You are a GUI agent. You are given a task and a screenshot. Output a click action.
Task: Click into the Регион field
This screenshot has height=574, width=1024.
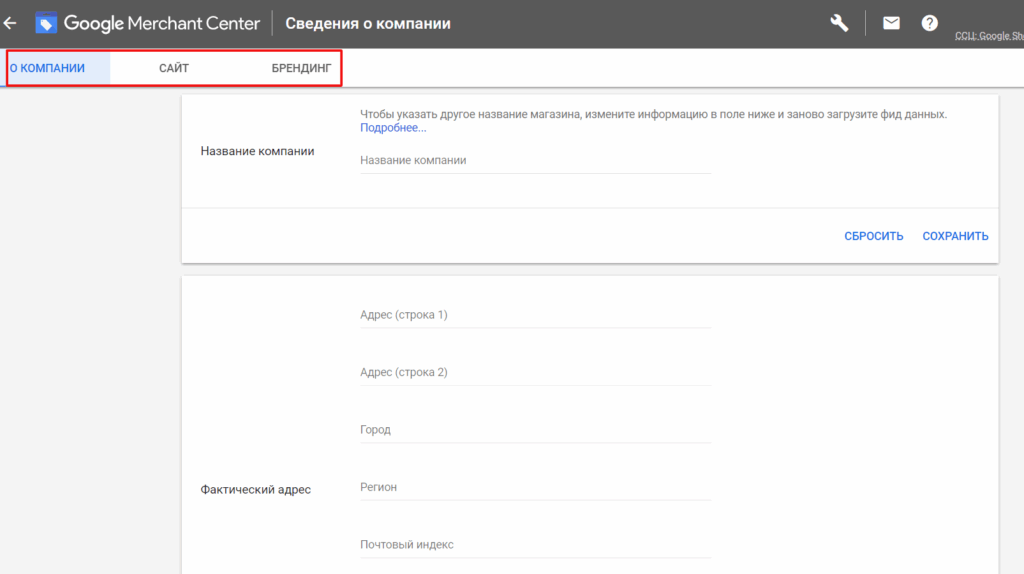(535, 487)
